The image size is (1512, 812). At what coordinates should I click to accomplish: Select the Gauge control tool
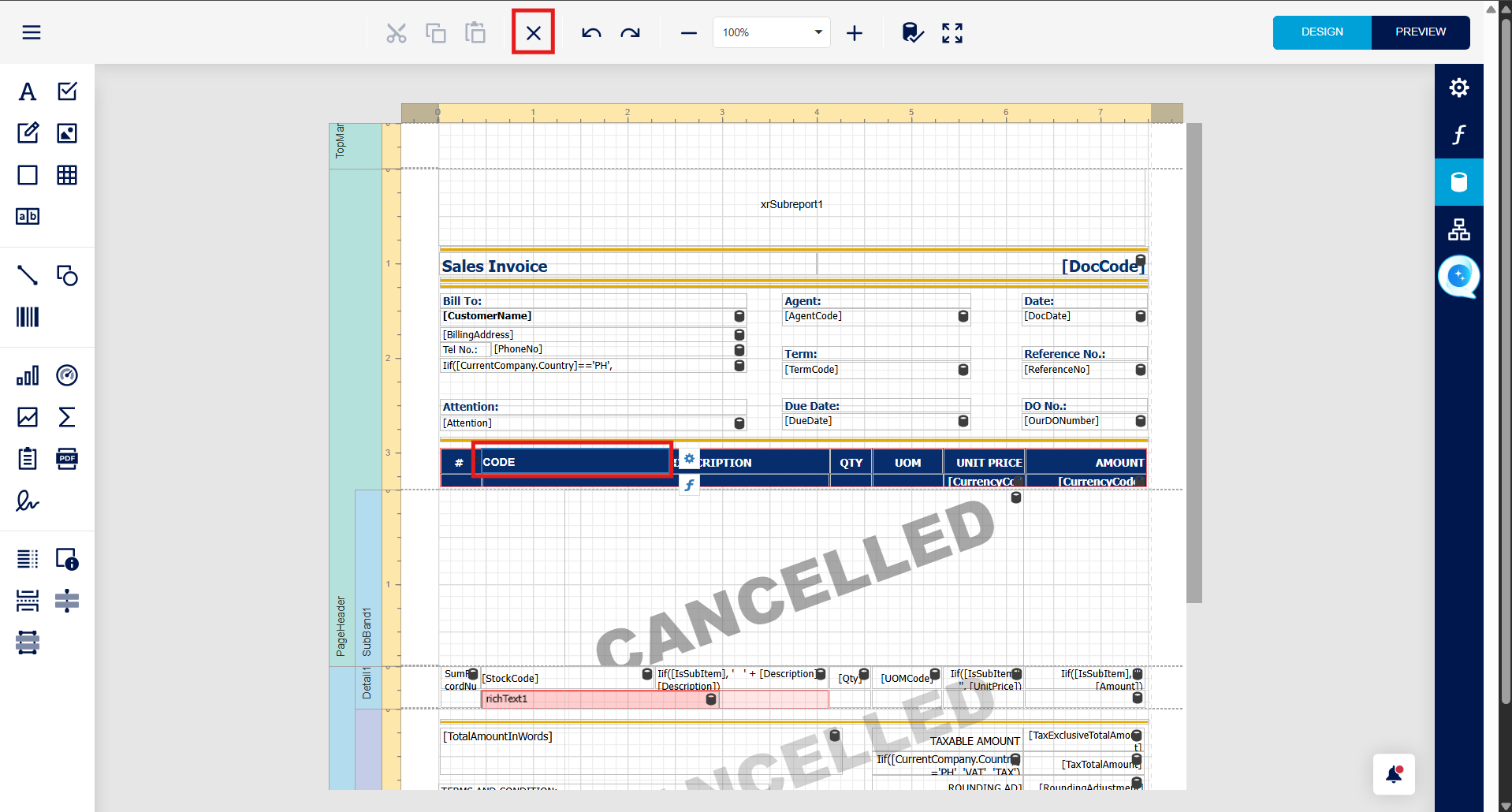(x=67, y=375)
